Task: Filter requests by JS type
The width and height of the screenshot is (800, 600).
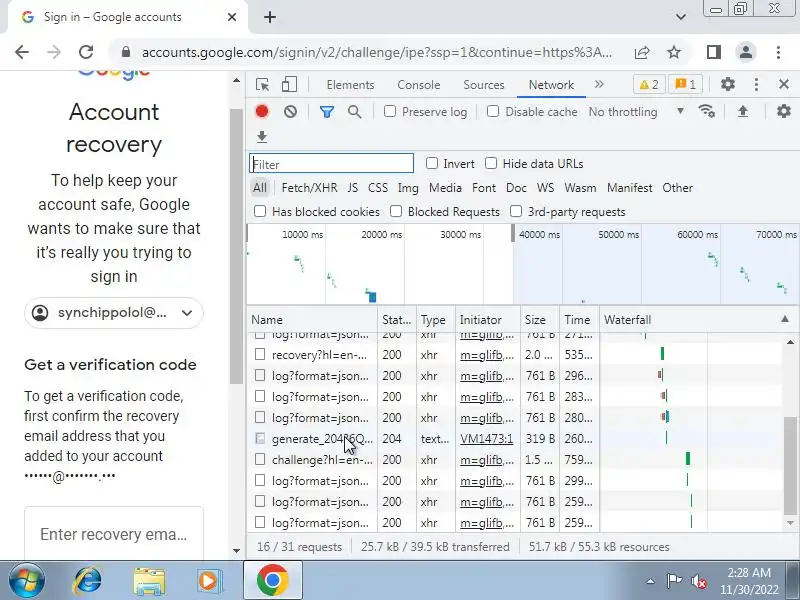Action: coord(353,188)
